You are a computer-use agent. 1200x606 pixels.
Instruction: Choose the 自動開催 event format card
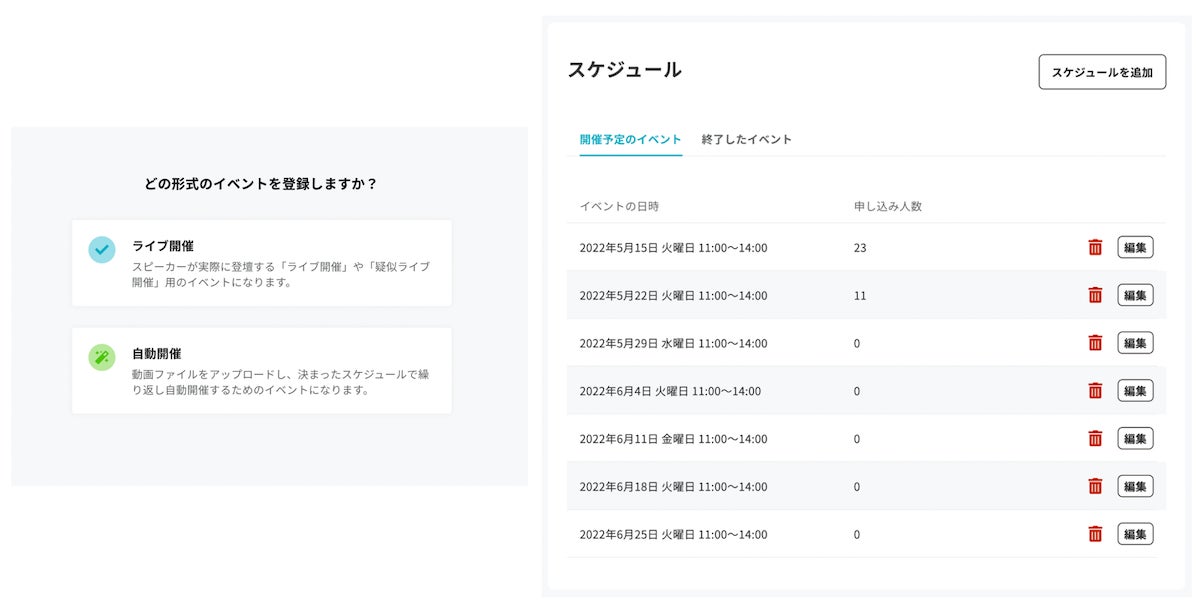tap(261, 371)
